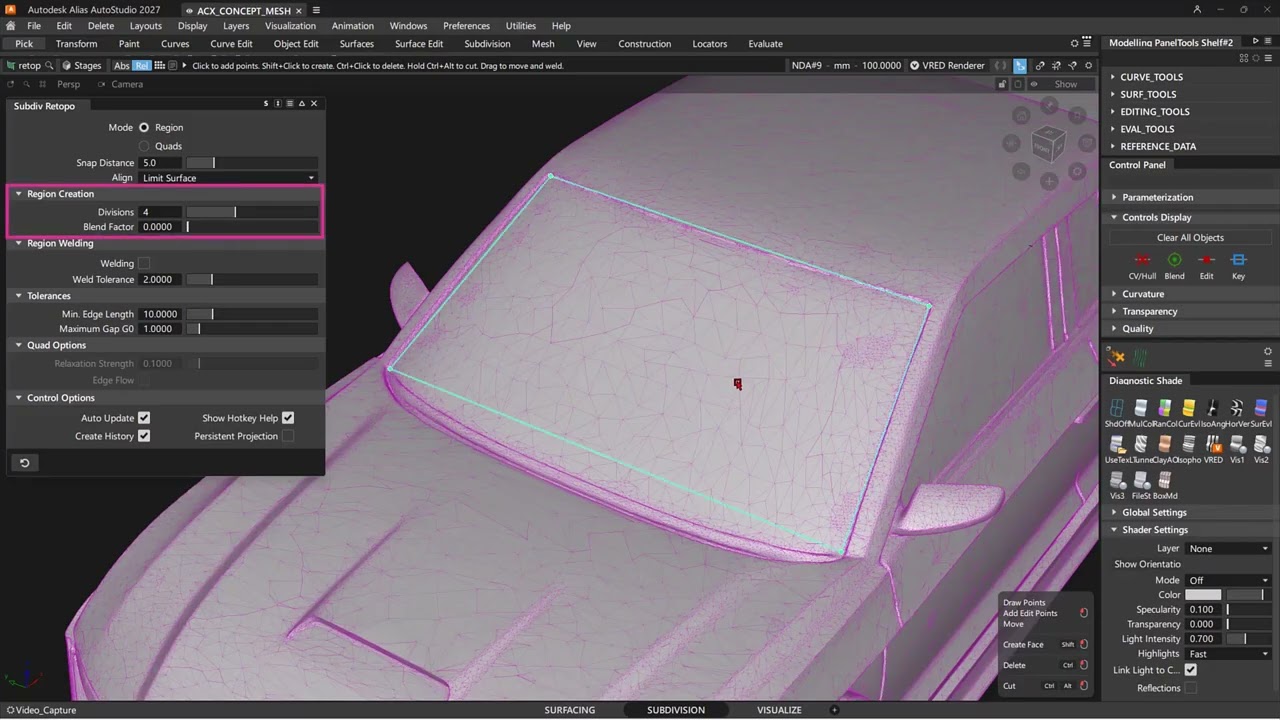Toggle the Auto Update checkbox
1280x720 pixels.
[x=144, y=418]
